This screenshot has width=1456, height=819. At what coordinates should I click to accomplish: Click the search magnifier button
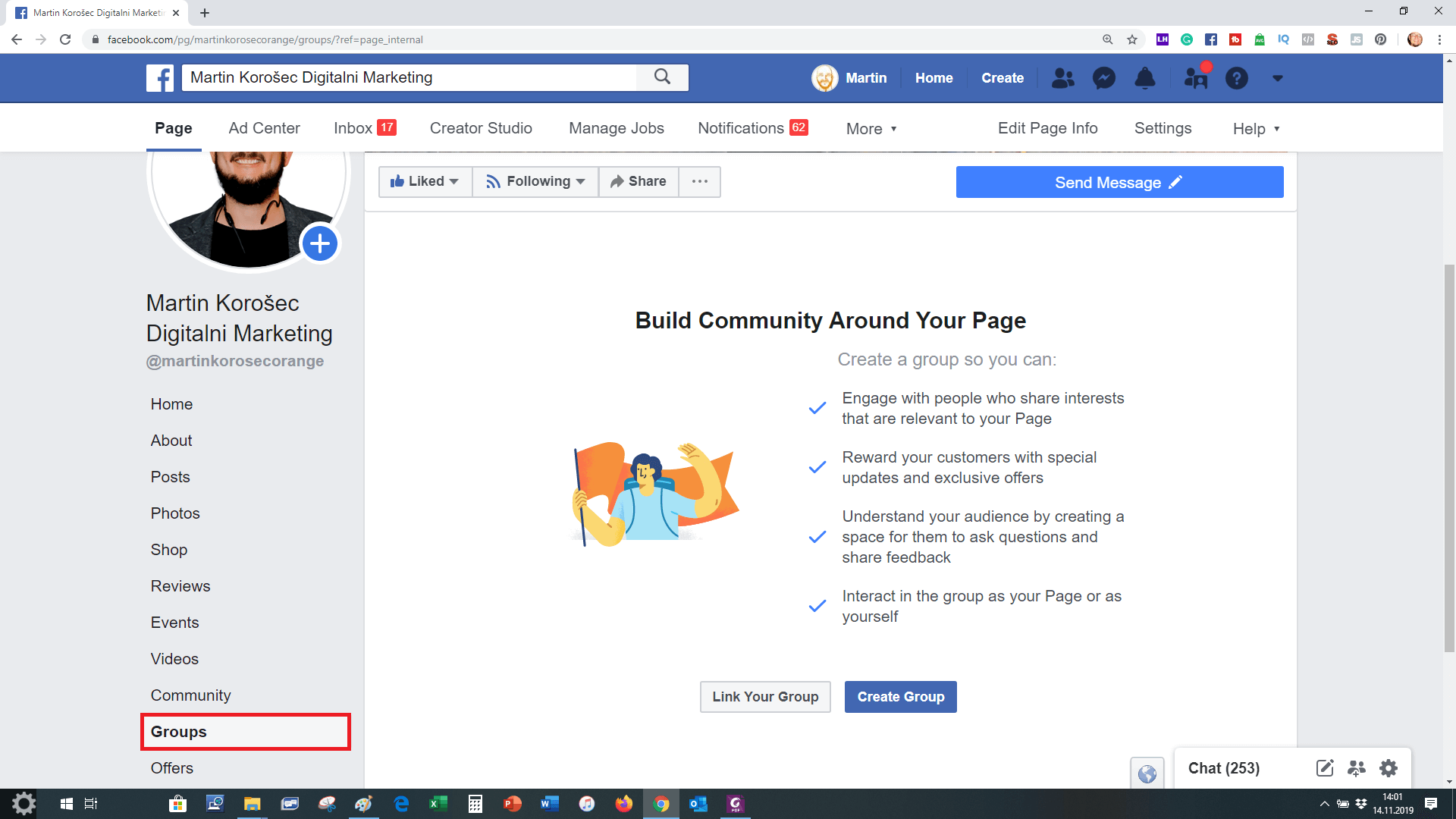tap(662, 77)
